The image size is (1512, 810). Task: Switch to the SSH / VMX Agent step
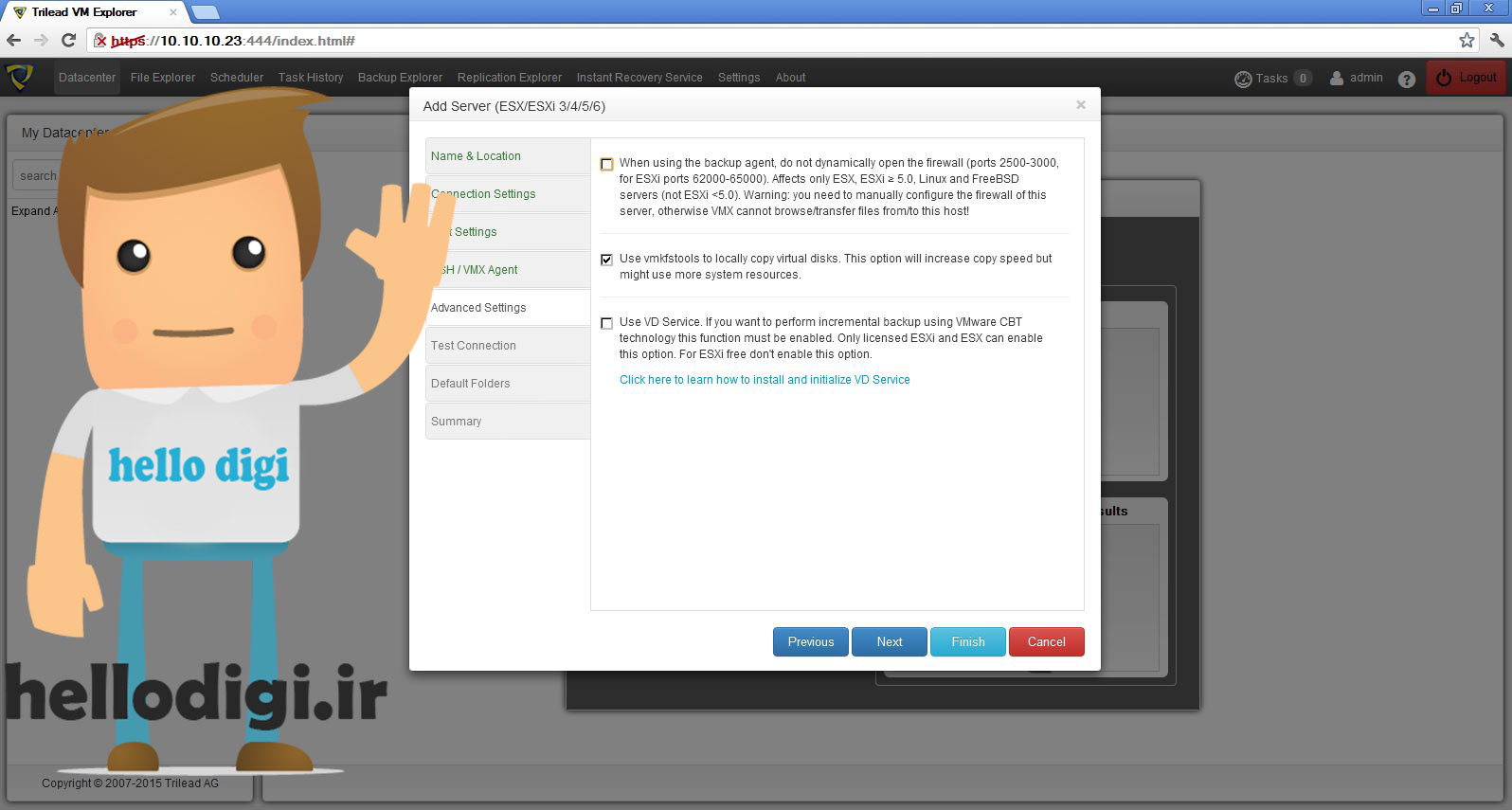coord(508,270)
